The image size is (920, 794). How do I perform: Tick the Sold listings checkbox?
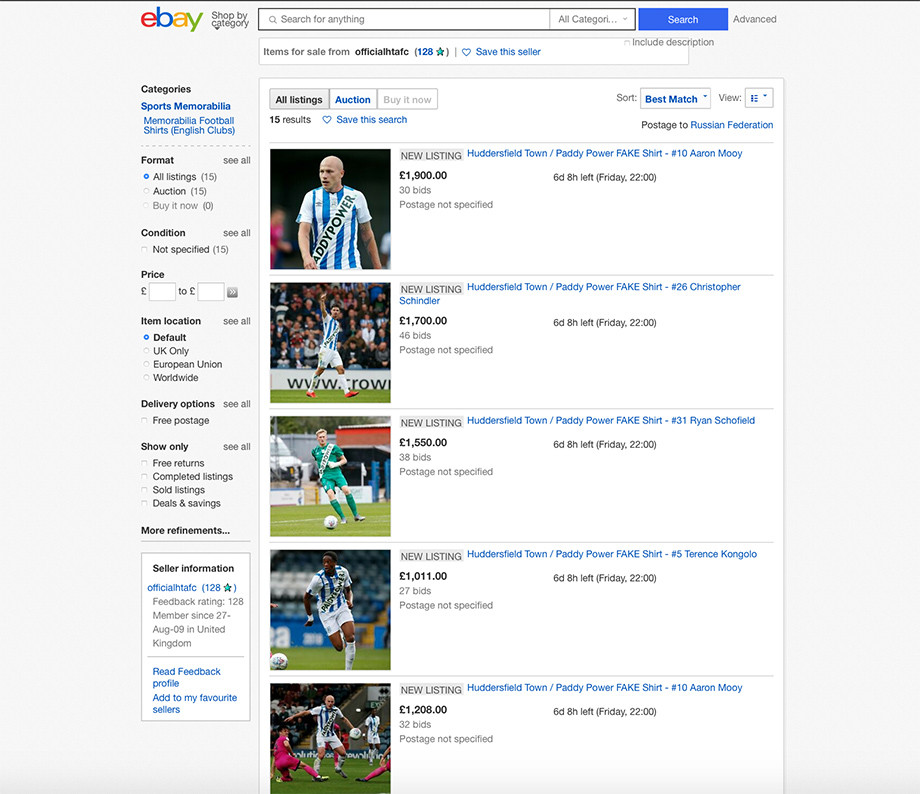click(x=144, y=490)
